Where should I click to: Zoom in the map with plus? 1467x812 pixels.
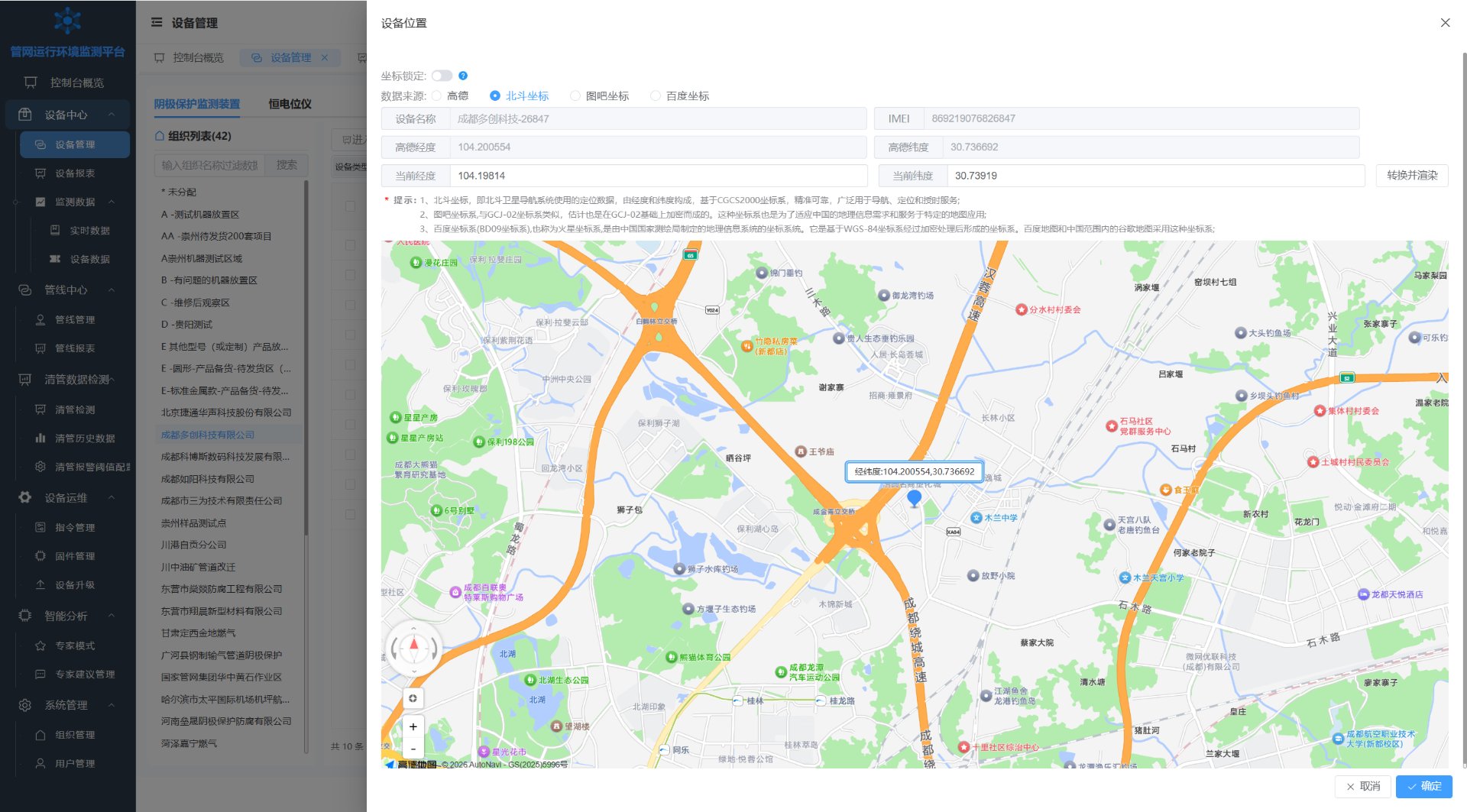(413, 727)
